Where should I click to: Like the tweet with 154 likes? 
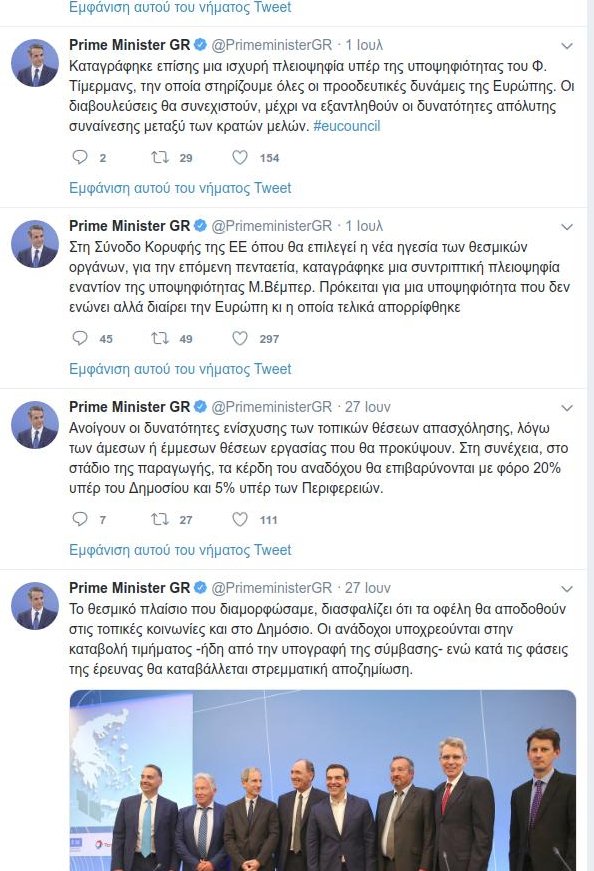240,158
